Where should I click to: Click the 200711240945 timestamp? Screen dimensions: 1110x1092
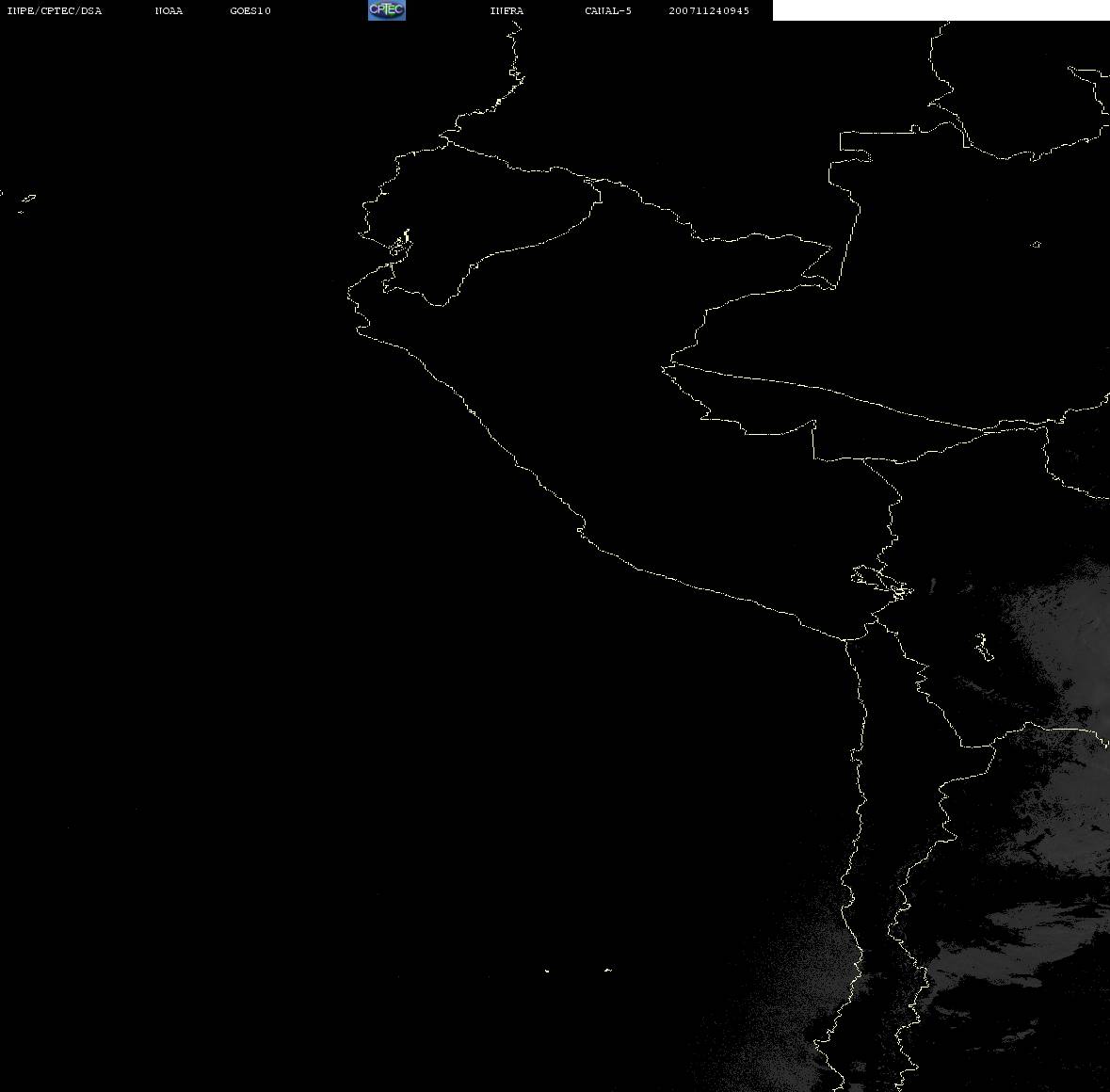pyautogui.click(x=709, y=10)
